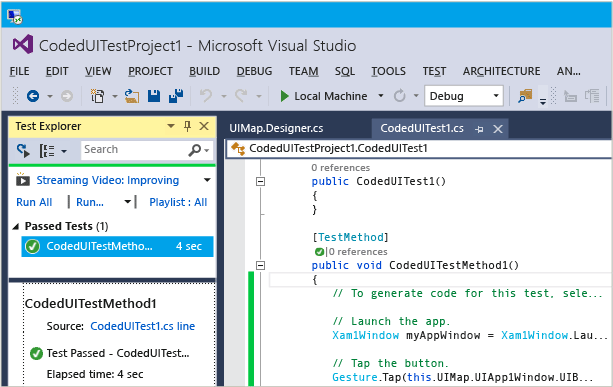Open the ARCHITECTURE menu
Screen dimensions: 613x387
click(x=502, y=71)
